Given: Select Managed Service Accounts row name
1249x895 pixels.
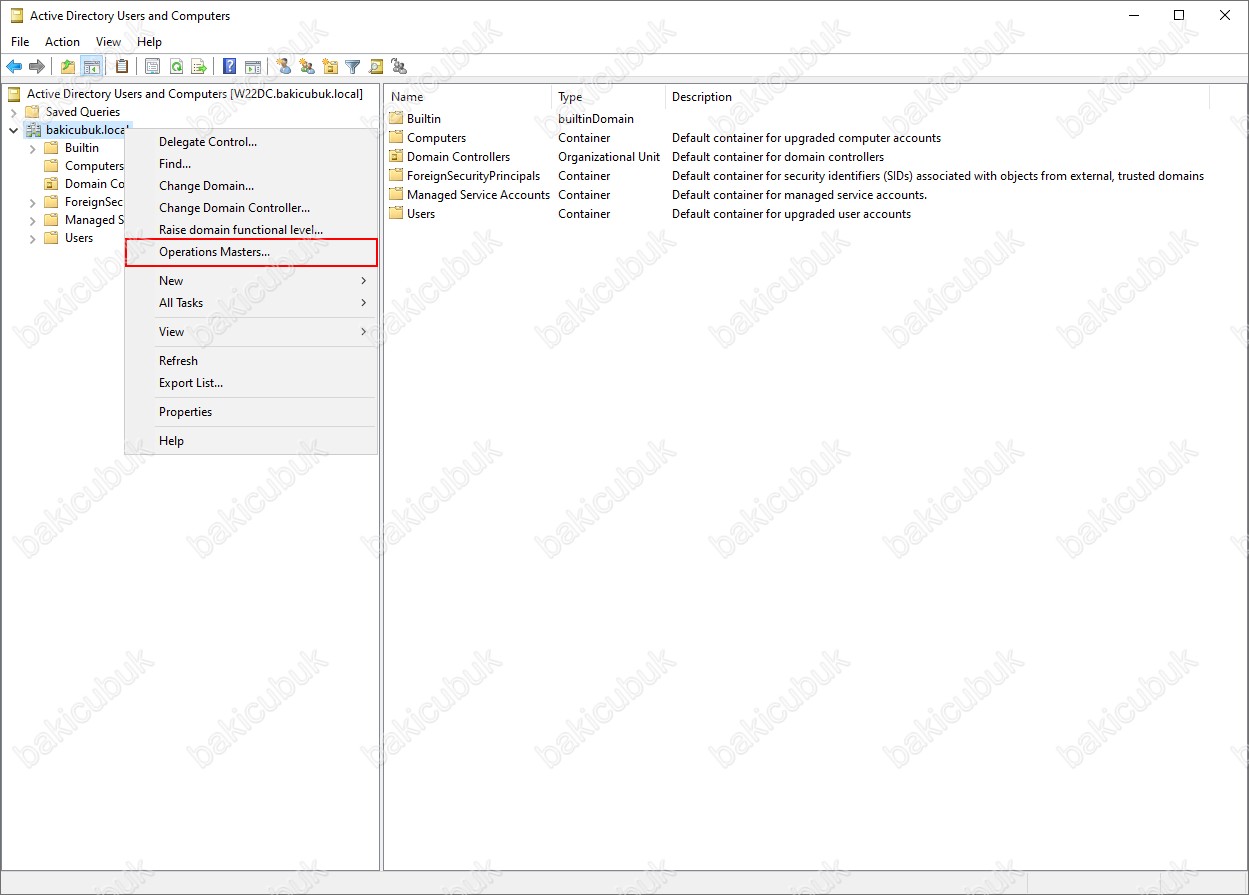Looking at the screenshot, I should tap(478, 195).
